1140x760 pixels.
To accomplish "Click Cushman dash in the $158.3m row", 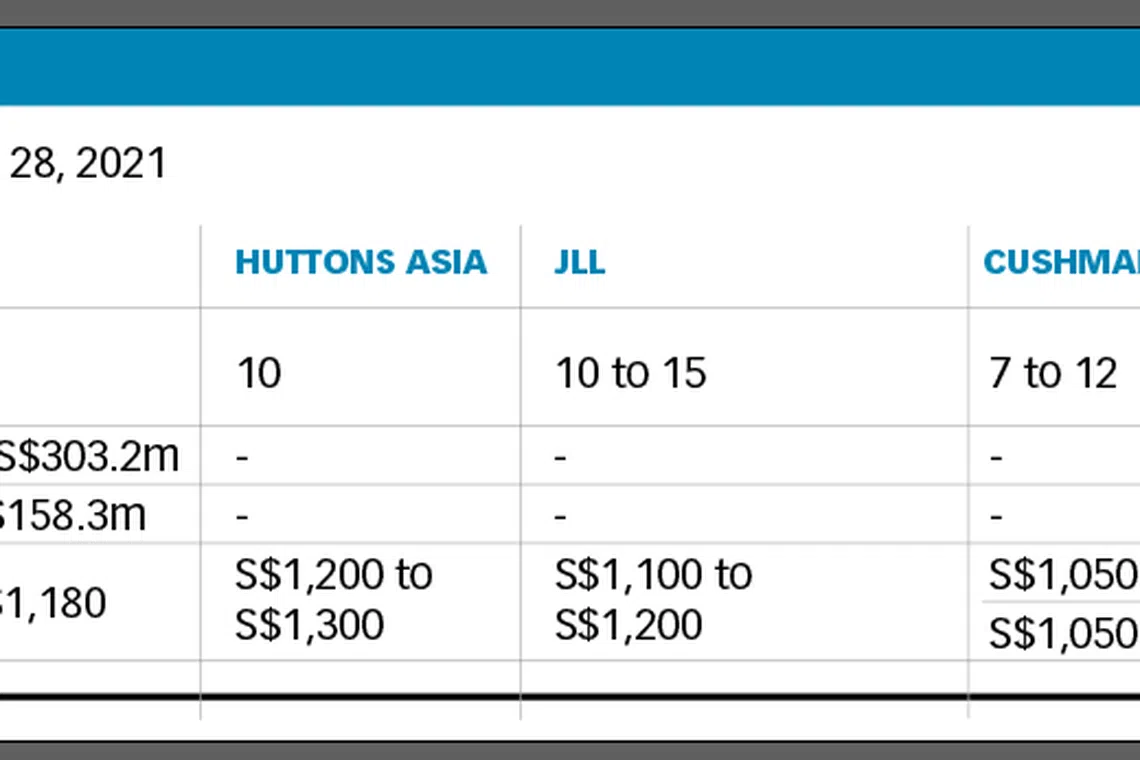I will click(995, 516).
